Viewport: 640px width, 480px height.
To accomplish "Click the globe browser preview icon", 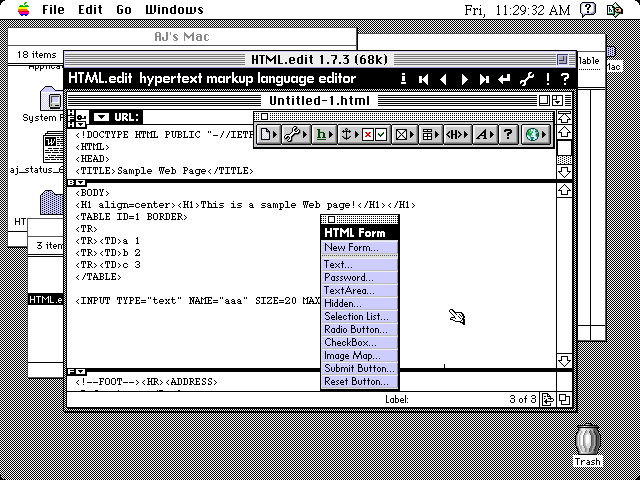I will pos(534,134).
